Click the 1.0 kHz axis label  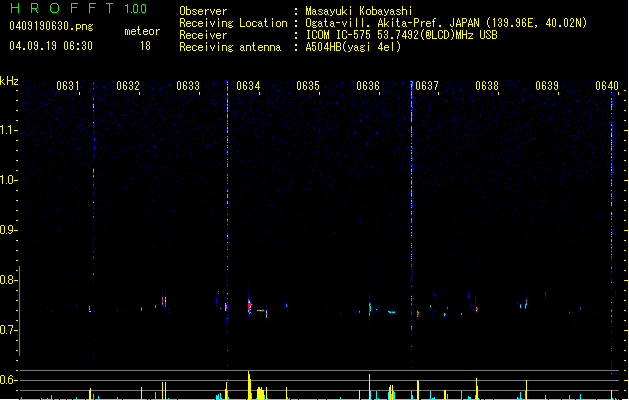pyautogui.click(x=8, y=180)
